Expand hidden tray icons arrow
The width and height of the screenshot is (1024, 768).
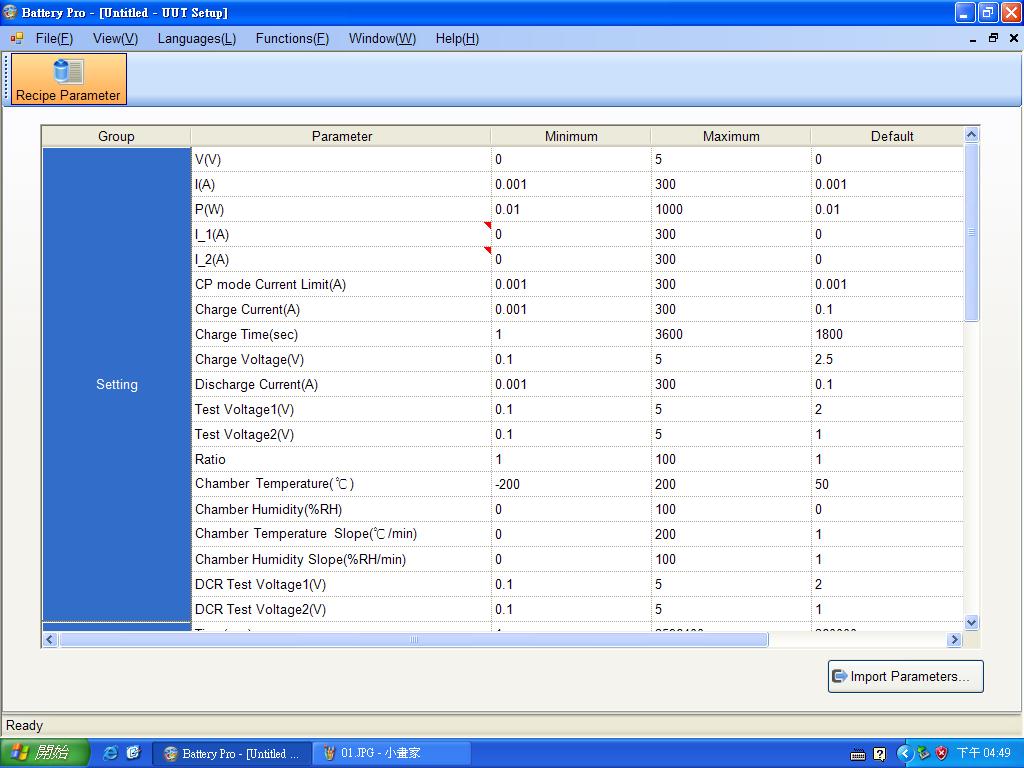click(x=904, y=754)
